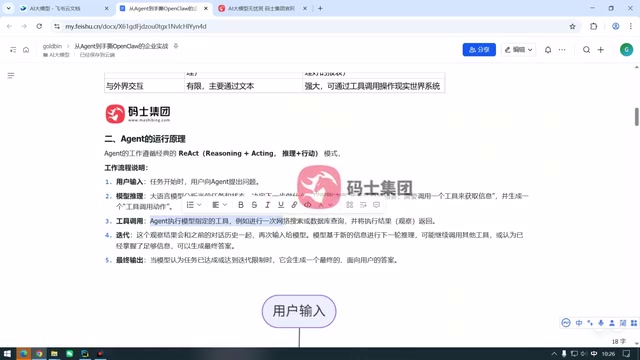640x360 pixels.
Task: Open the notifications bell
Action: (x=548, y=50)
